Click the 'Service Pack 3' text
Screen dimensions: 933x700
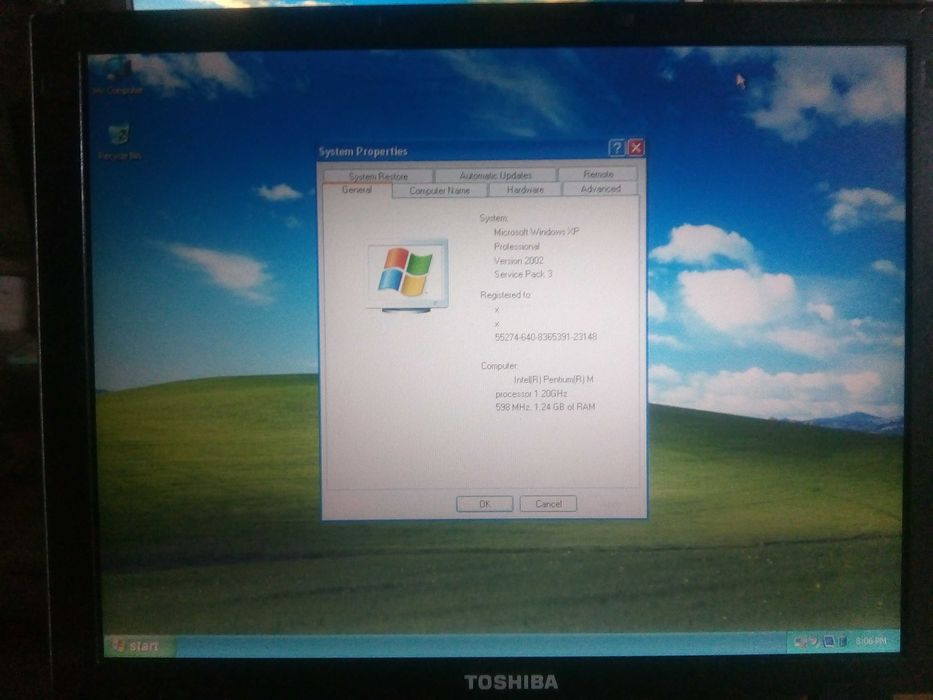[523, 274]
